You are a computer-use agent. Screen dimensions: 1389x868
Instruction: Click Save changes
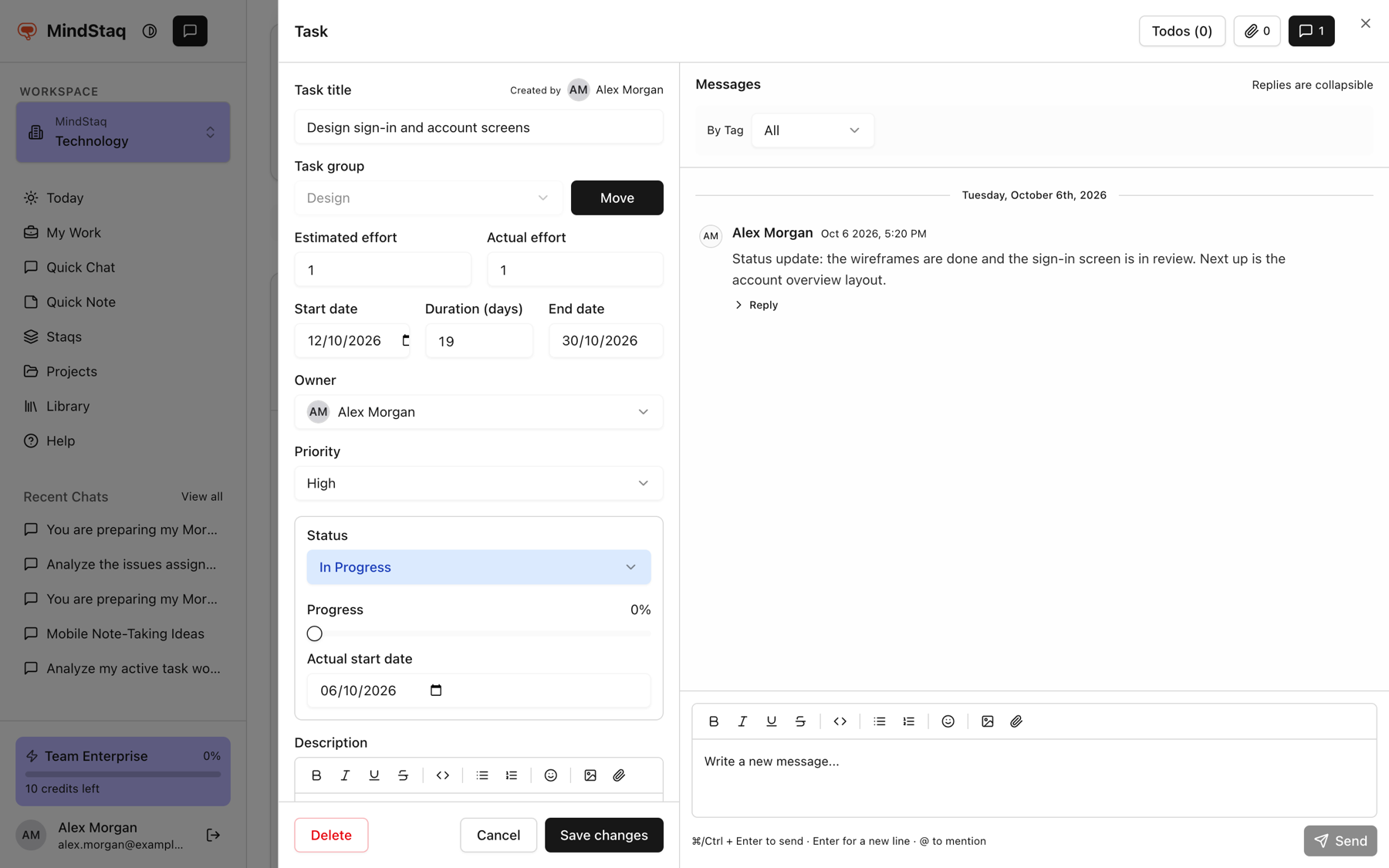pos(603,835)
